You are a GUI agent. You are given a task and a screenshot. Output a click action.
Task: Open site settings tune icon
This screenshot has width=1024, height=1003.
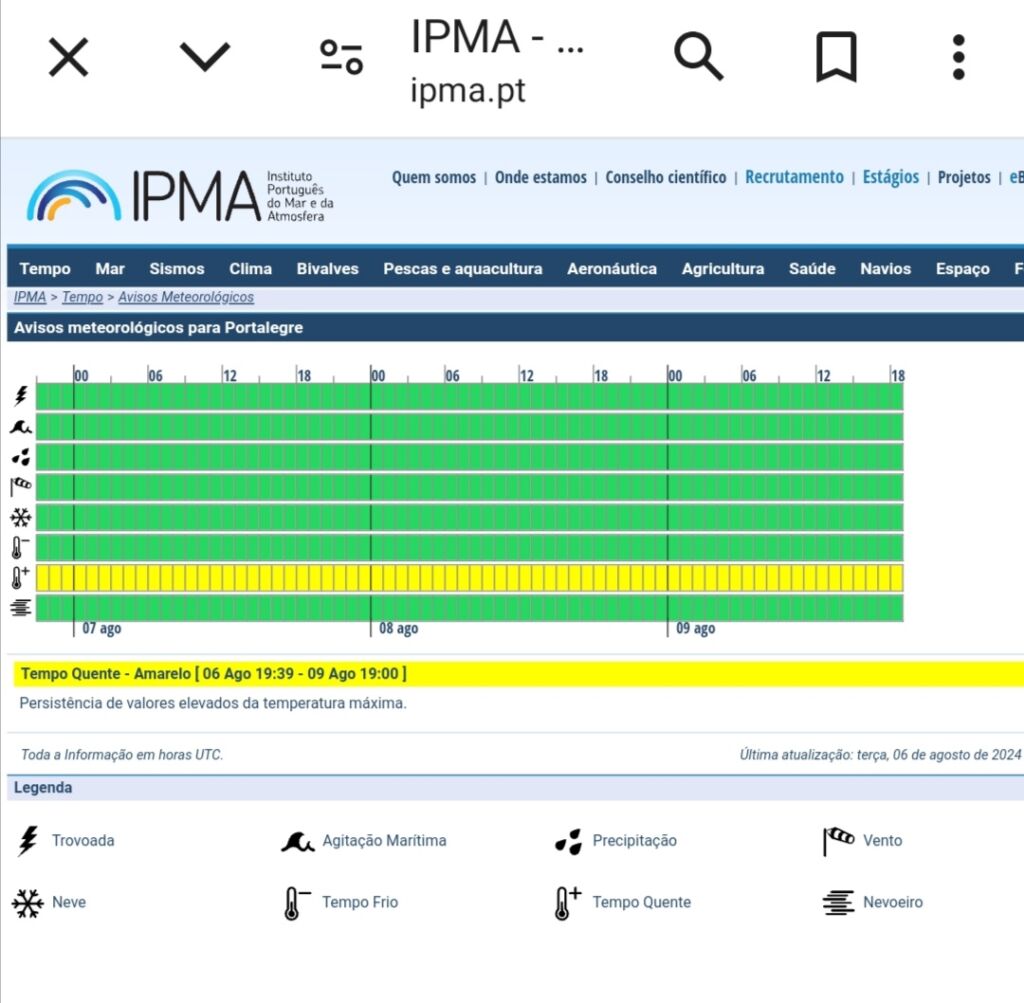point(341,57)
